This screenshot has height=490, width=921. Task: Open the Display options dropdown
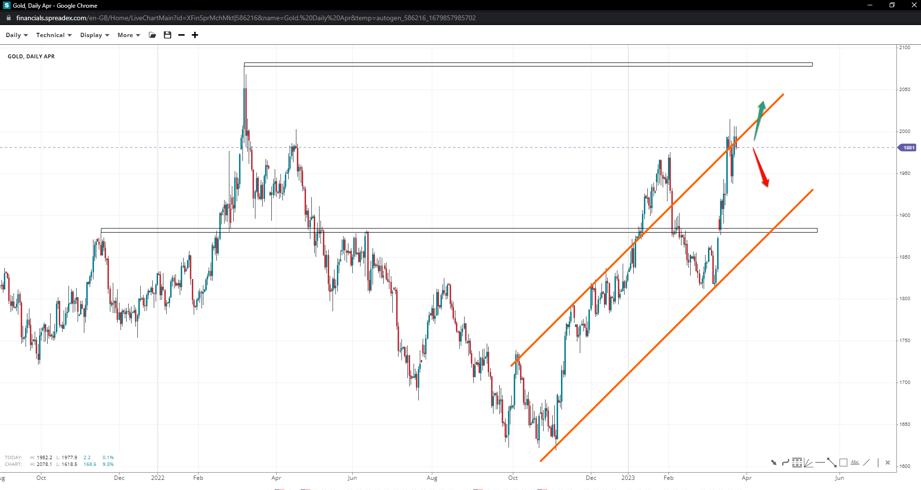(94, 35)
